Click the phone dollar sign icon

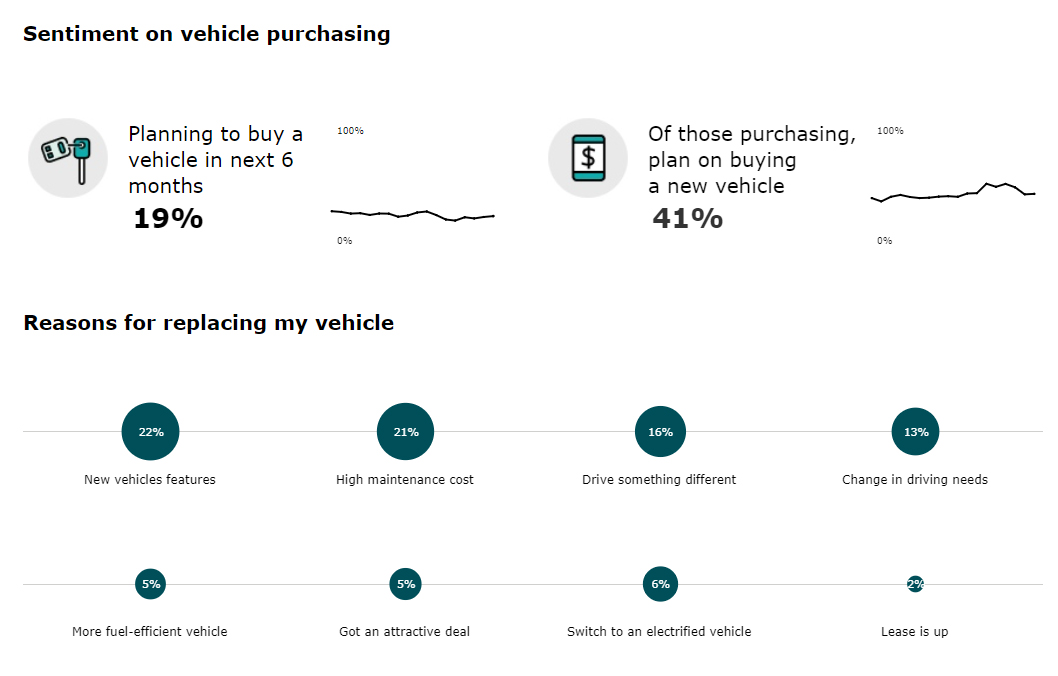[x=588, y=157]
